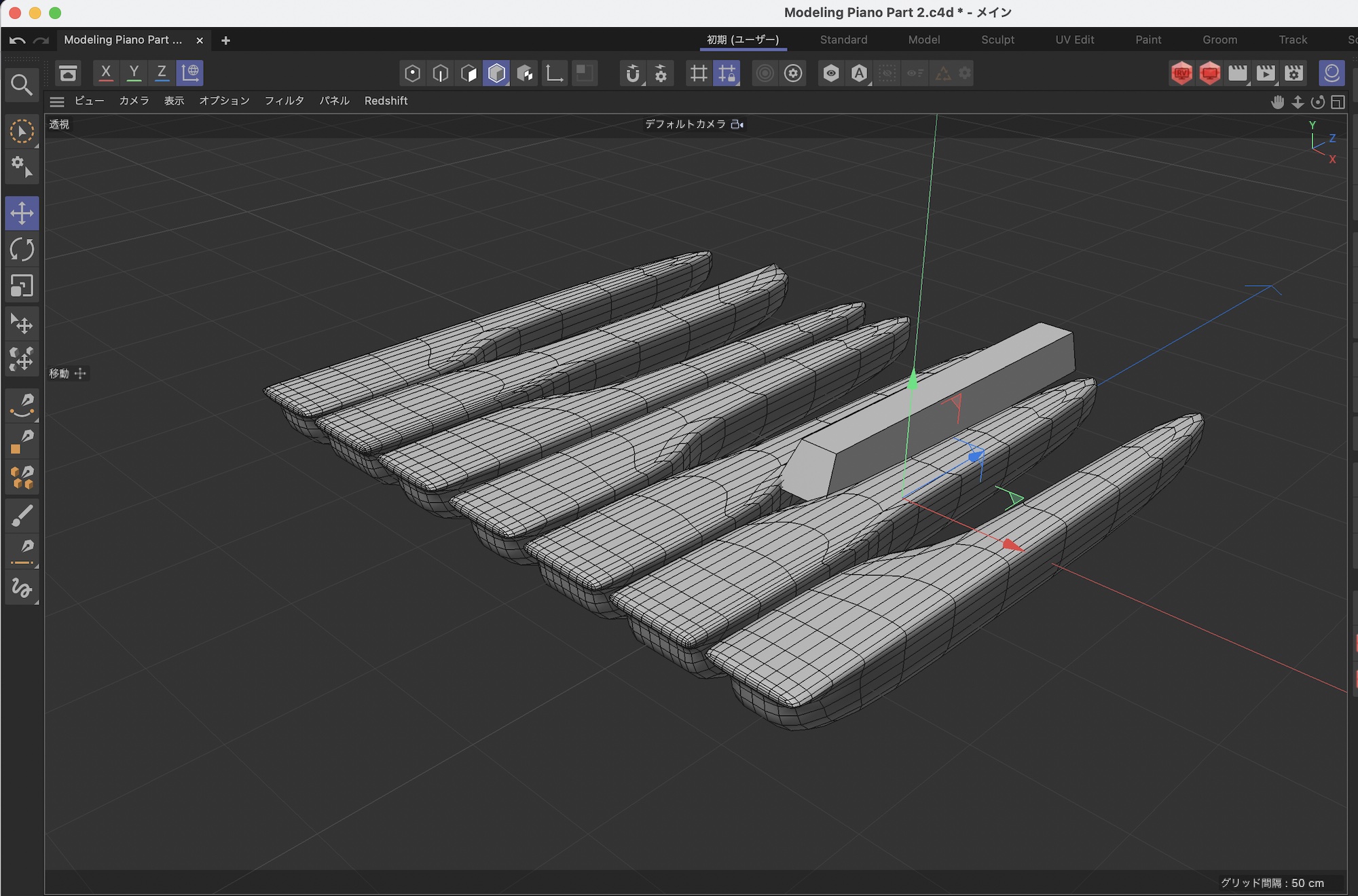Expand the viewport hamburger menu
The image size is (1358, 896).
pos(57,101)
